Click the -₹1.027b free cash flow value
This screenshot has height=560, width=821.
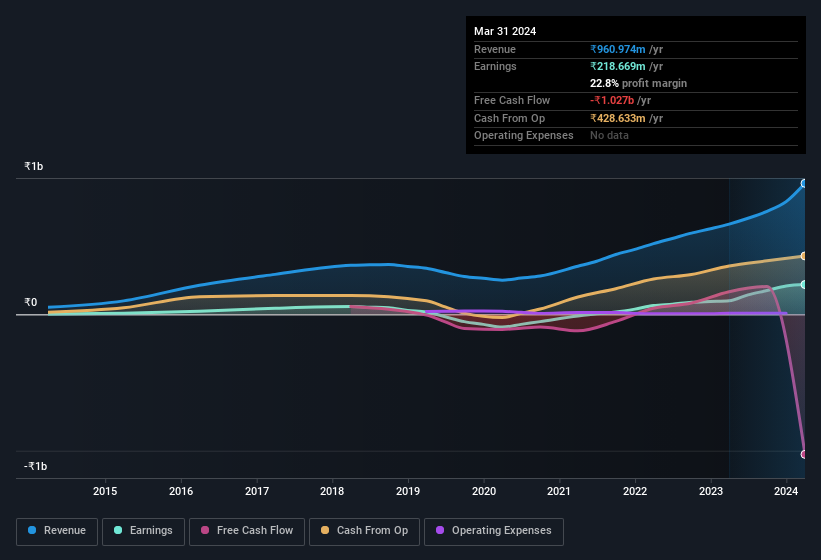(612, 100)
